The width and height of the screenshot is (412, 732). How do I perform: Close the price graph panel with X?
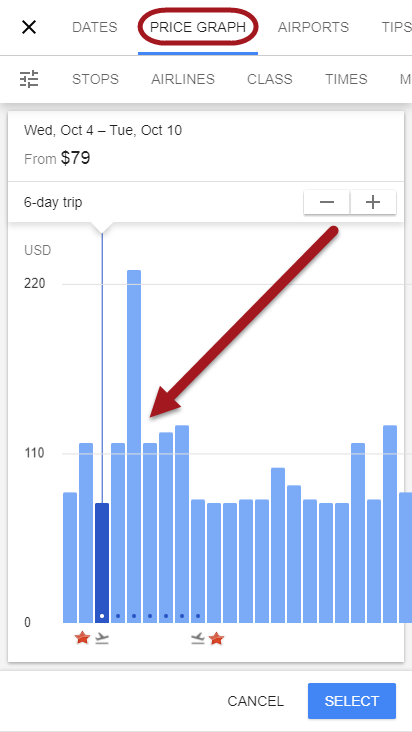pyautogui.click(x=29, y=27)
